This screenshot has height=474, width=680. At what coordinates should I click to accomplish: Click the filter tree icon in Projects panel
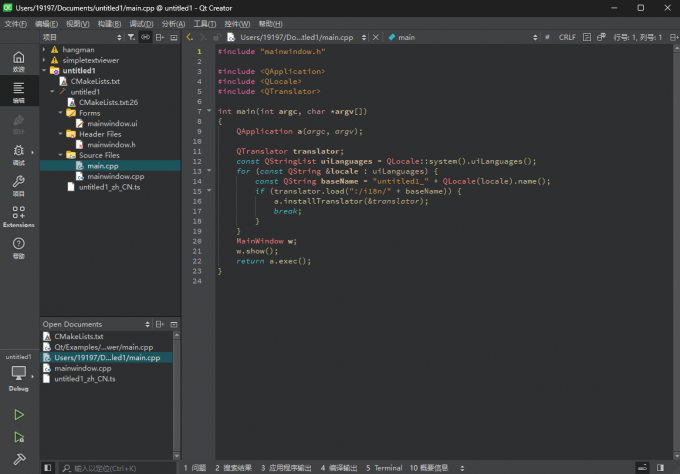pyautogui.click(x=131, y=37)
